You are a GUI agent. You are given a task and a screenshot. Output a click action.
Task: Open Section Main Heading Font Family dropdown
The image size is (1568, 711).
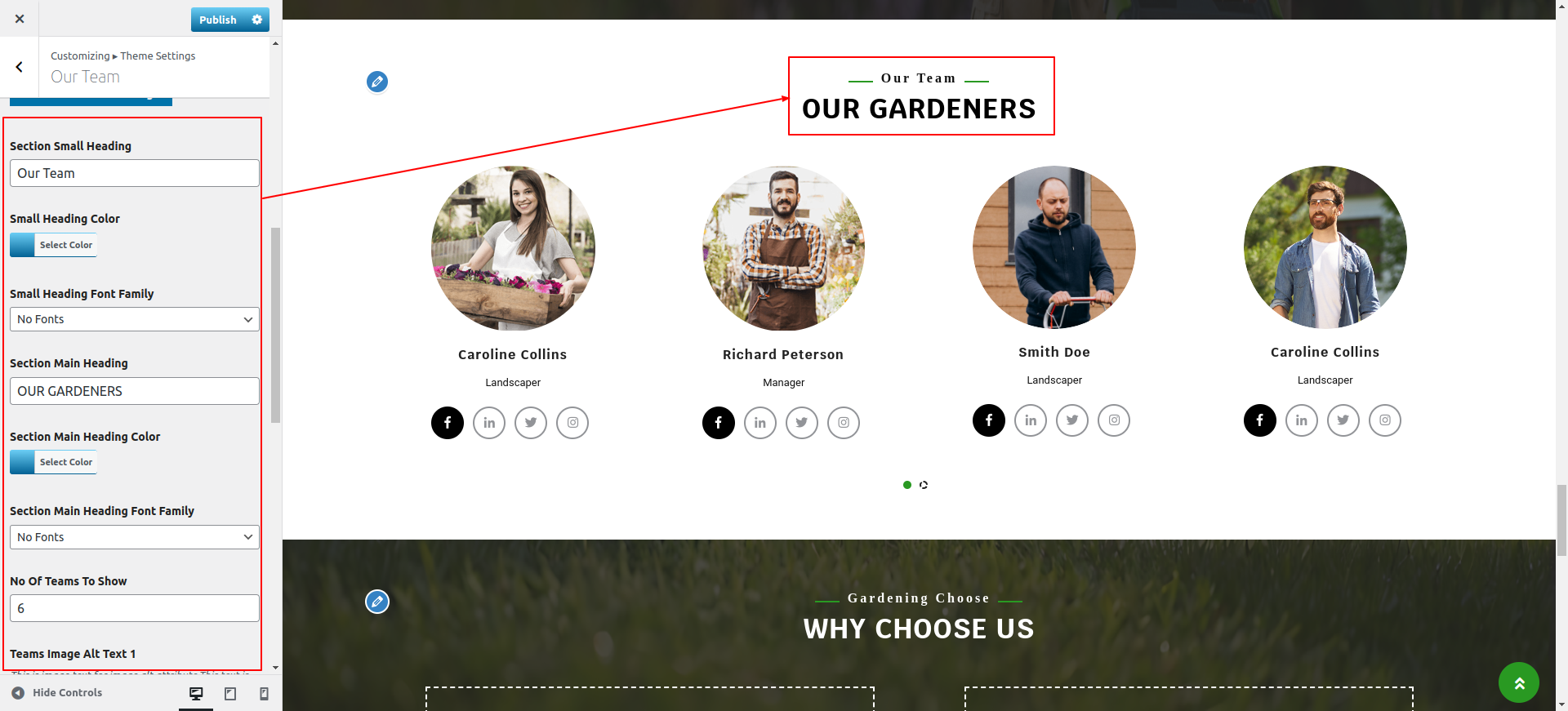[x=135, y=537]
